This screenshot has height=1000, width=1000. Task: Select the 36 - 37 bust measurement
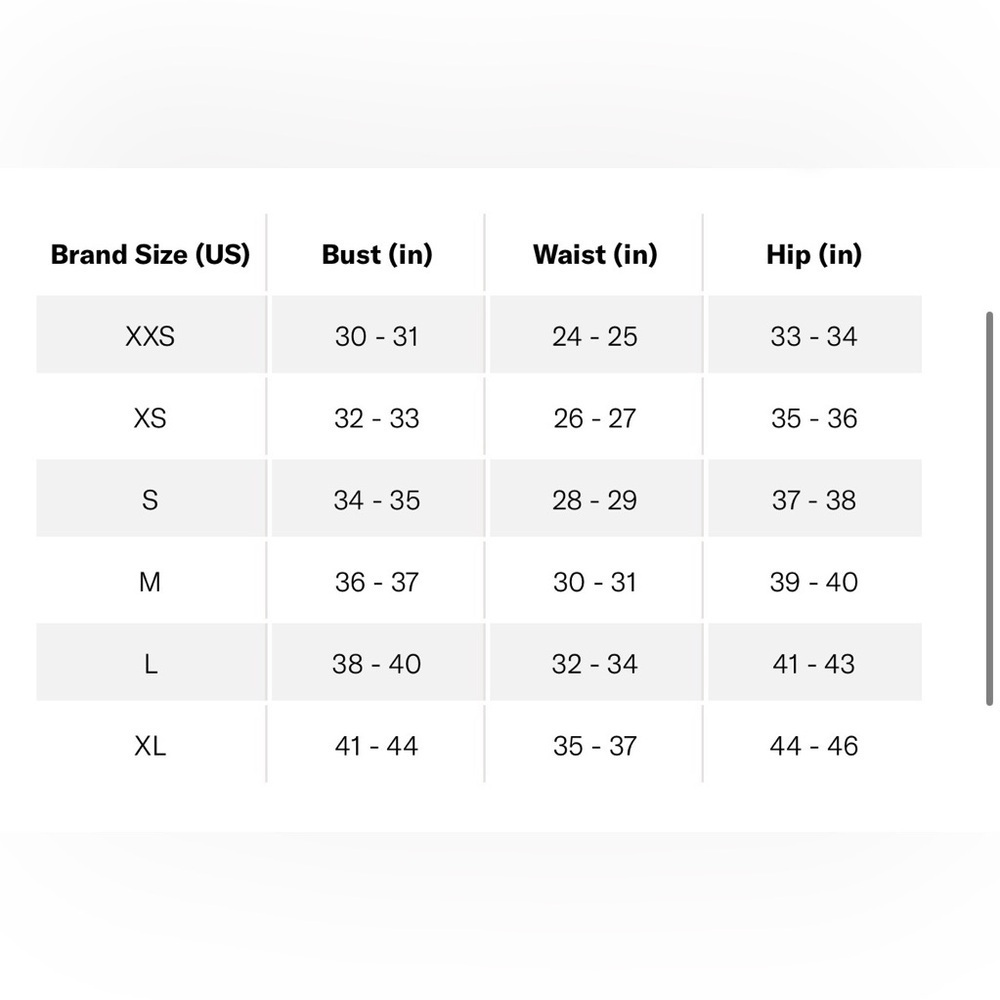[377, 582]
